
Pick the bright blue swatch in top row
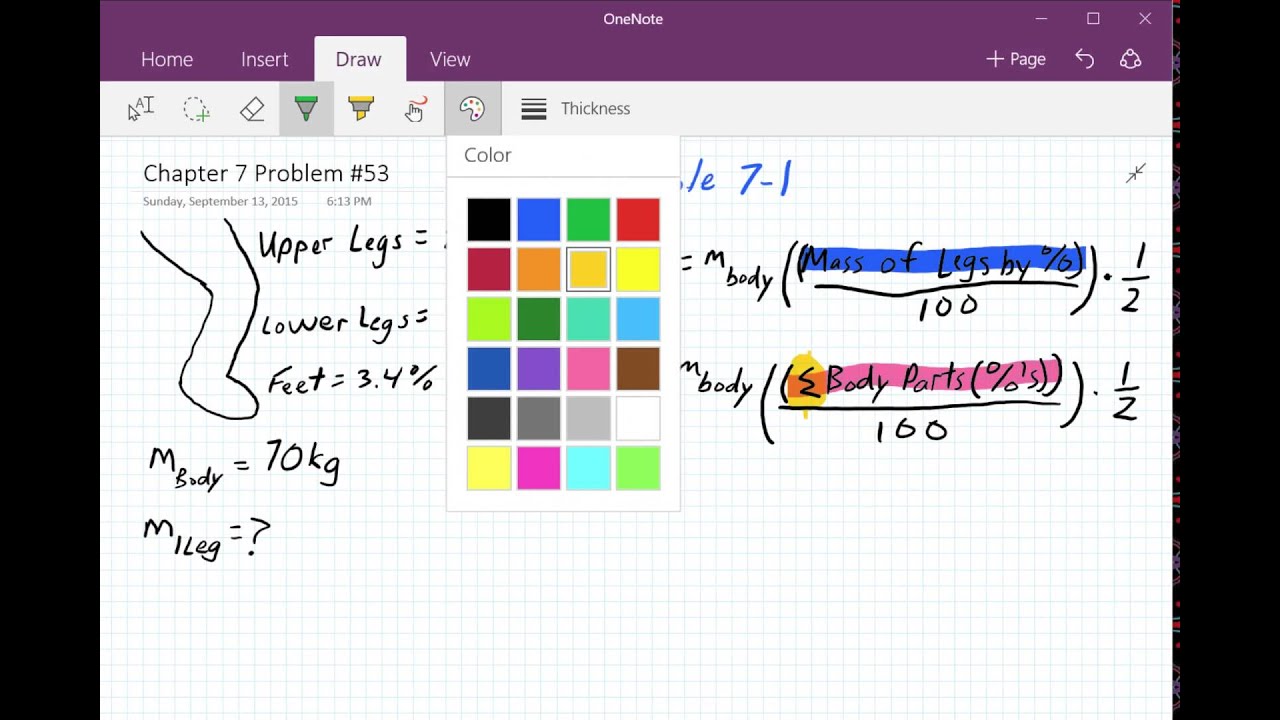pos(539,220)
